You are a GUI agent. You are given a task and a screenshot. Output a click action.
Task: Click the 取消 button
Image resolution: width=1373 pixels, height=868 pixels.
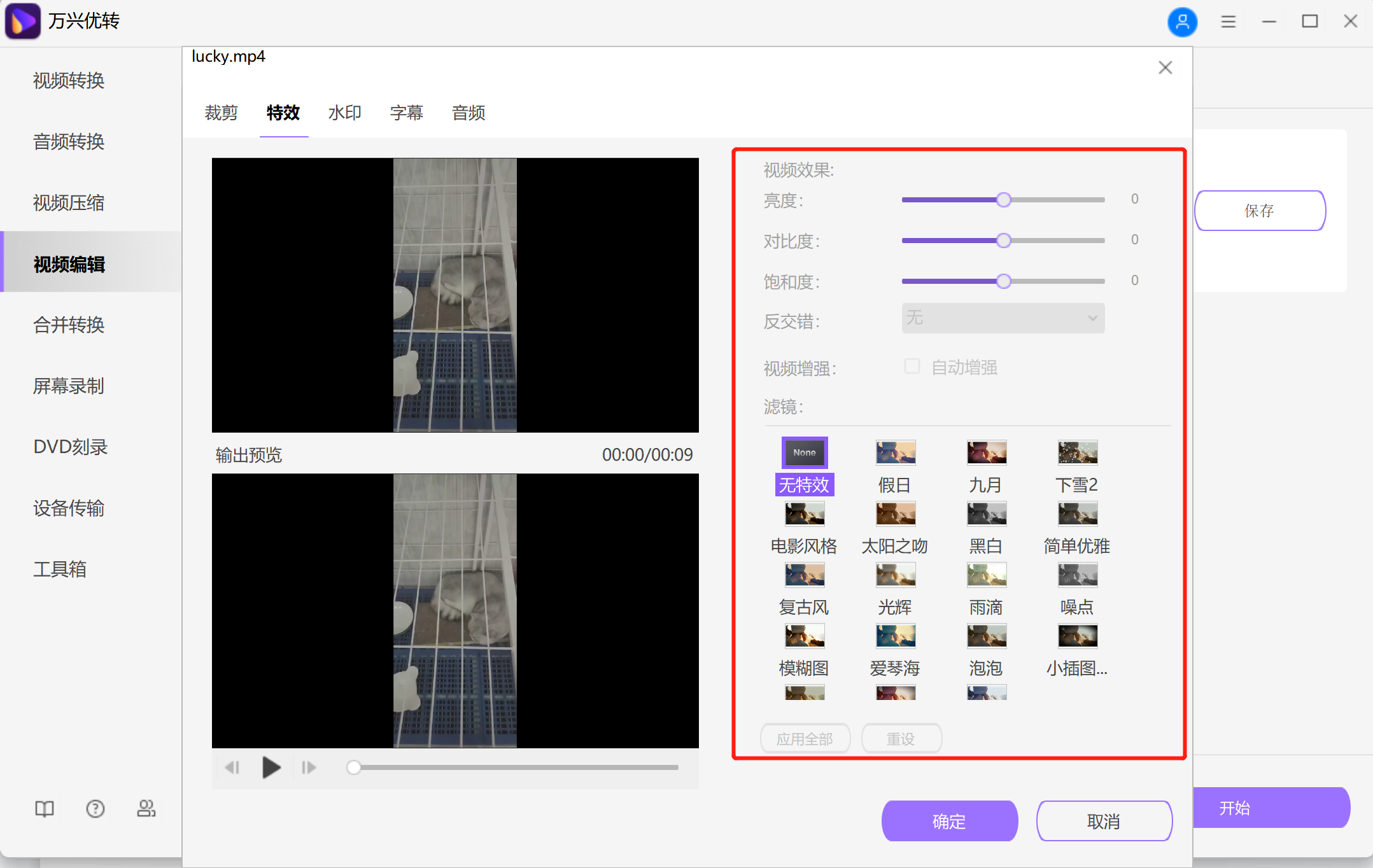point(1104,821)
